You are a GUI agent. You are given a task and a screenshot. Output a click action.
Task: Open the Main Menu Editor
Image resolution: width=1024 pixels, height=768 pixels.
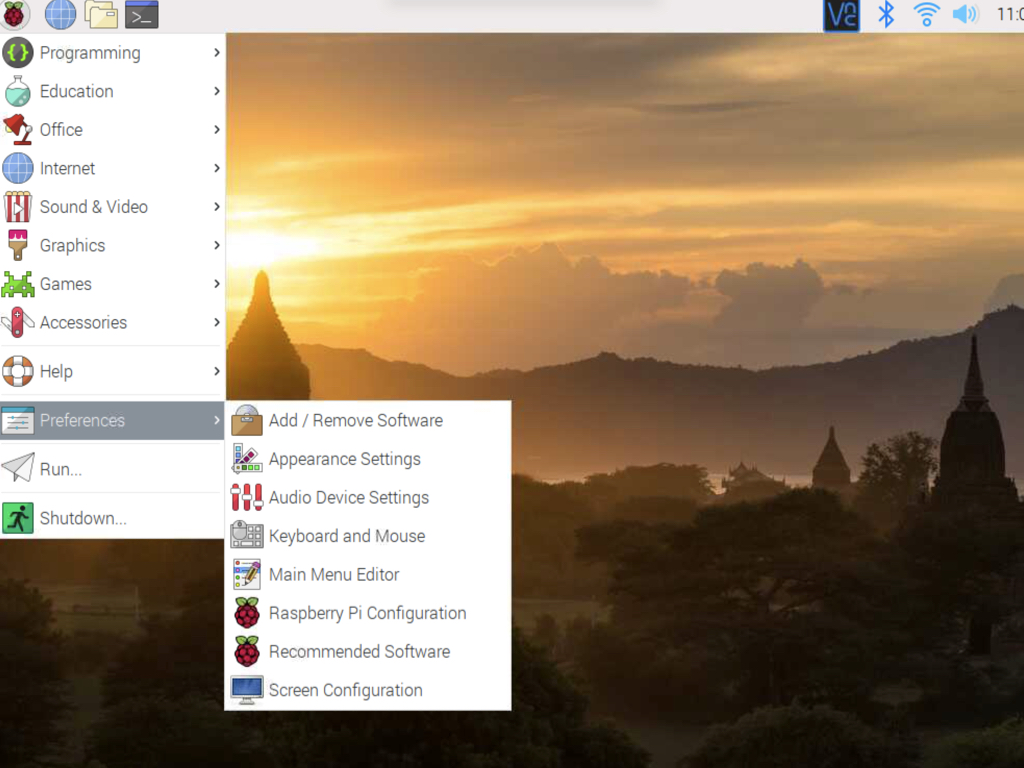point(333,575)
